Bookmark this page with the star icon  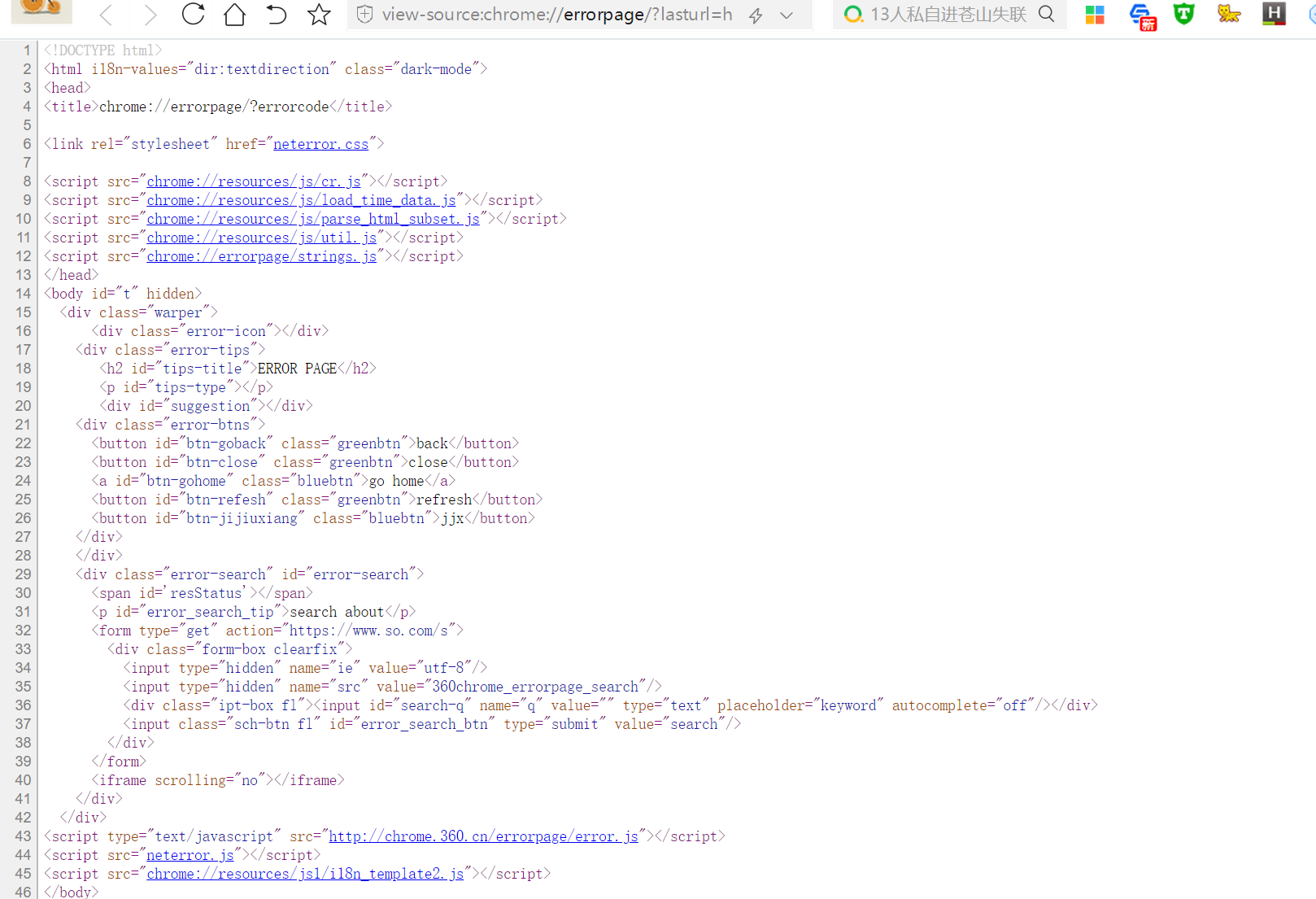click(x=319, y=14)
